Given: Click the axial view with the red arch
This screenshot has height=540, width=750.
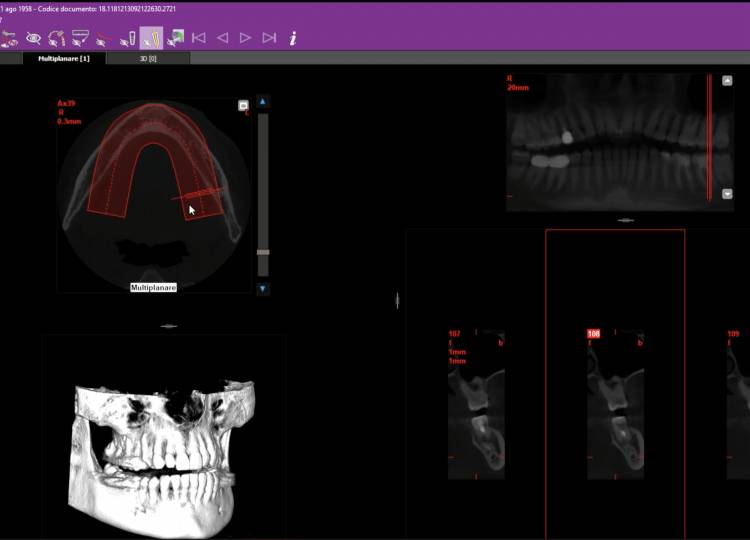Looking at the screenshot, I should (154, 195).
